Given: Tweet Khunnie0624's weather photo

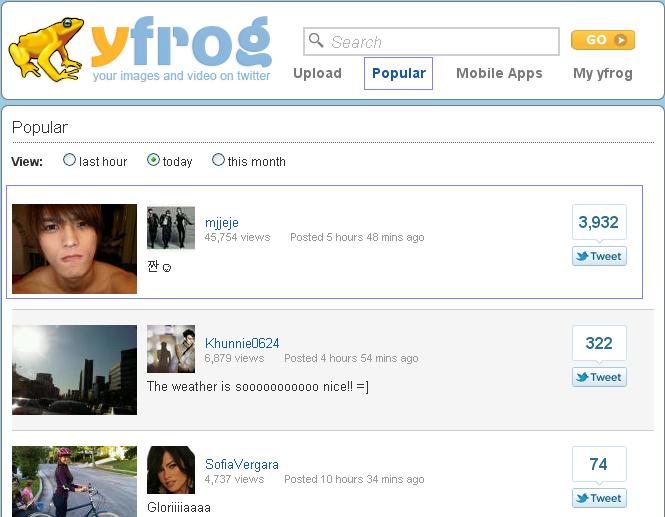Looking at the screenshot, I should point(599,377).
